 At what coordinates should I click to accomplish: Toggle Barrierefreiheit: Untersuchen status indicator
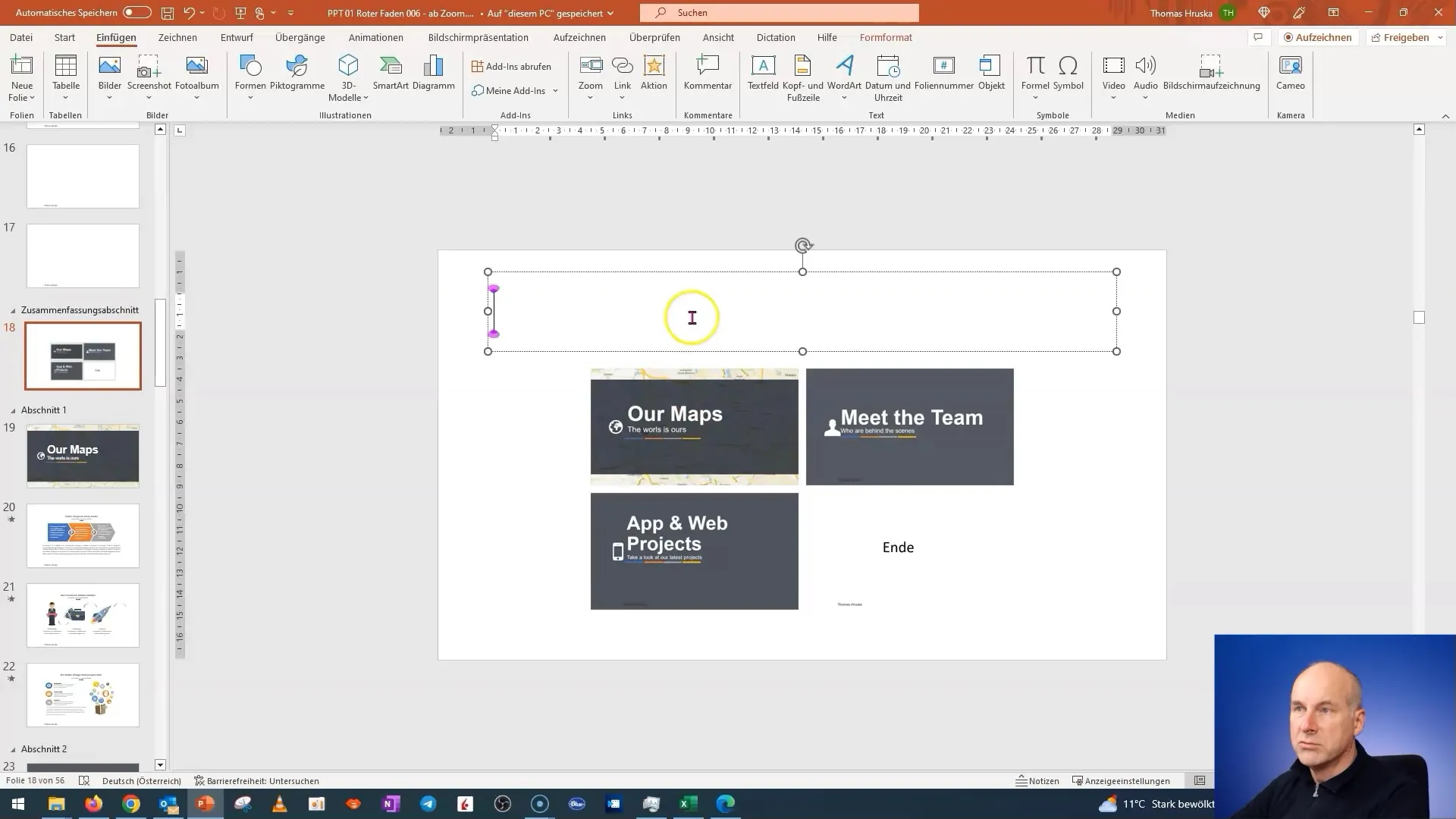tap(256, 780)
